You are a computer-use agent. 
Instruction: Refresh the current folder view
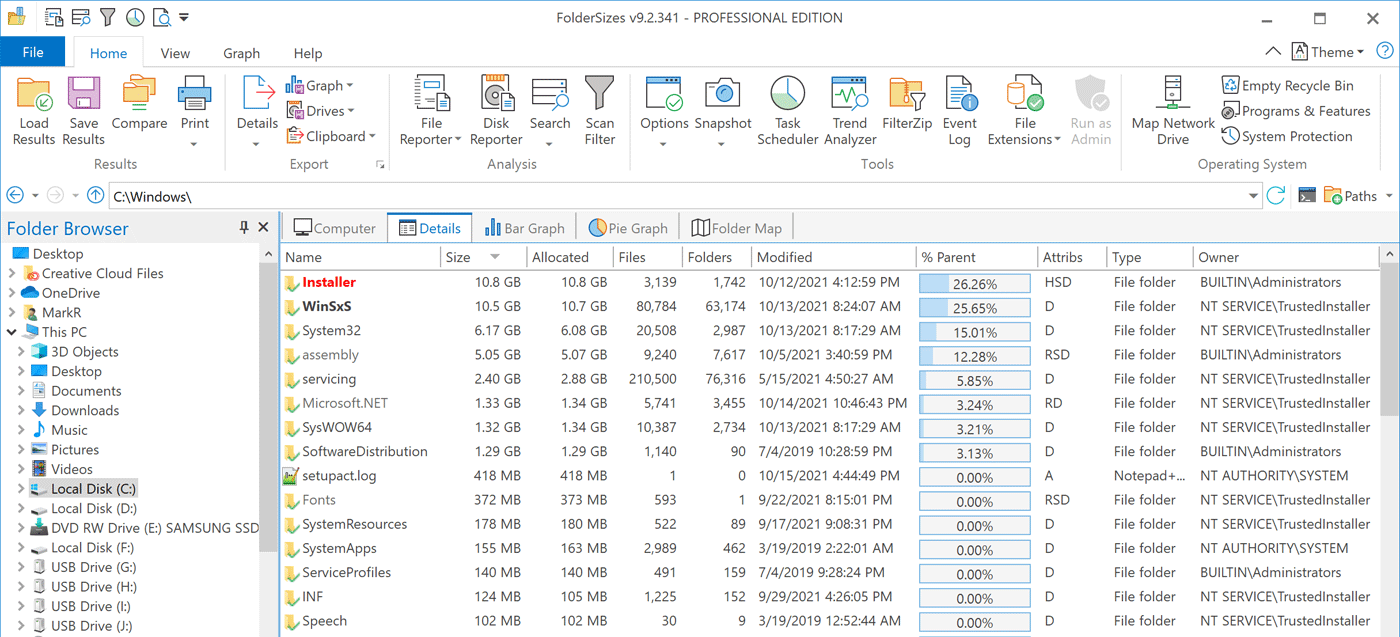(x=1274, y=195)
